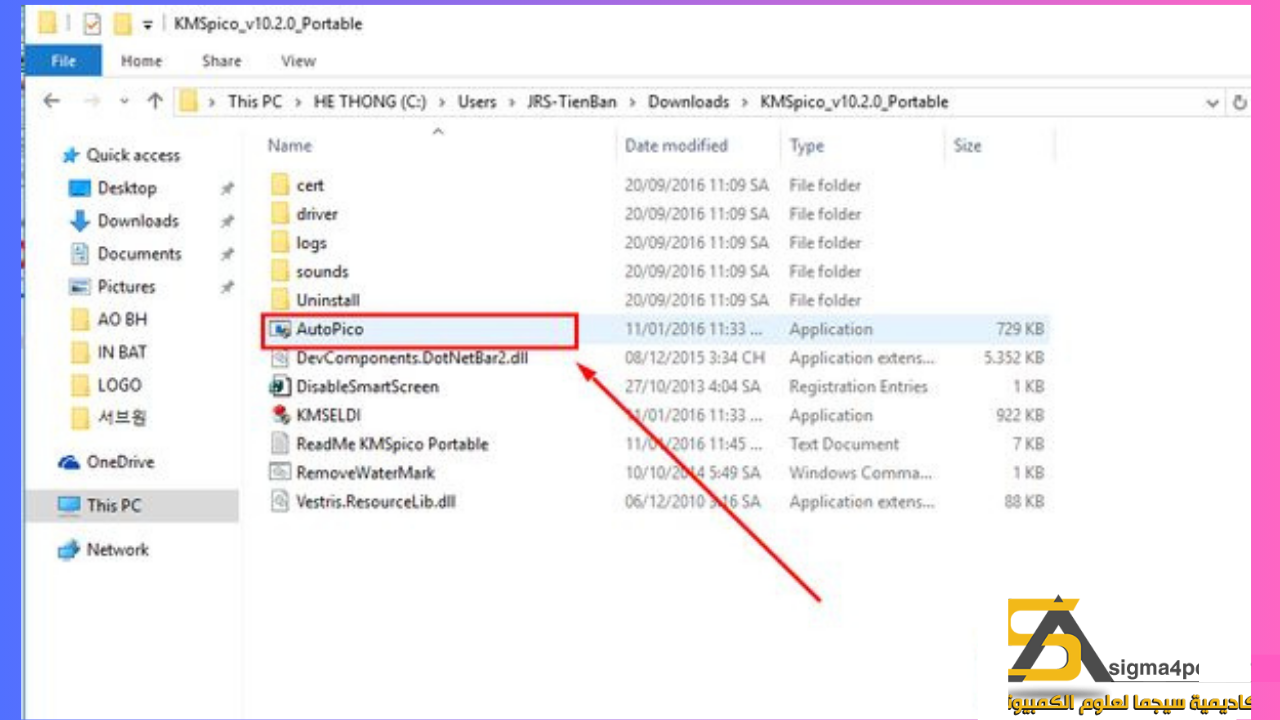This screenshot has width=1280, height=720.
Task: Select Quick access in navigation pane
Action: (133, 155)
